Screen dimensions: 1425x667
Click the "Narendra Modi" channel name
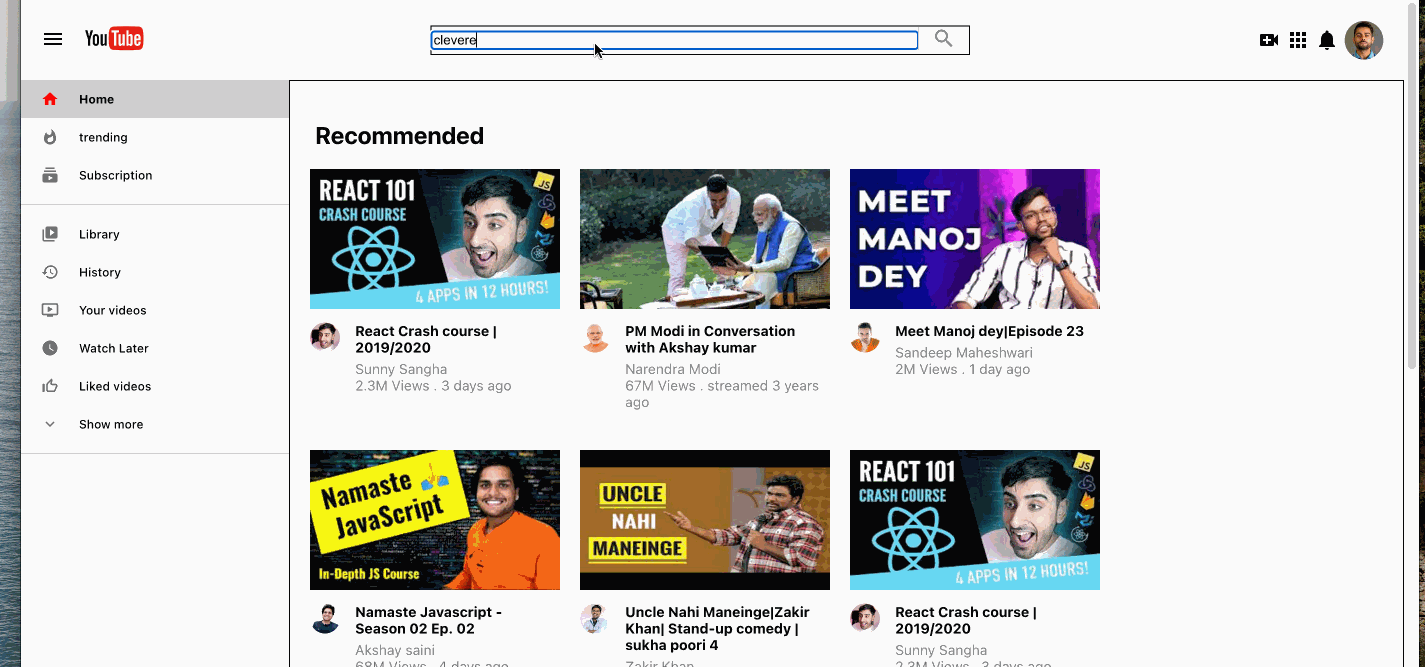(673, 369)
